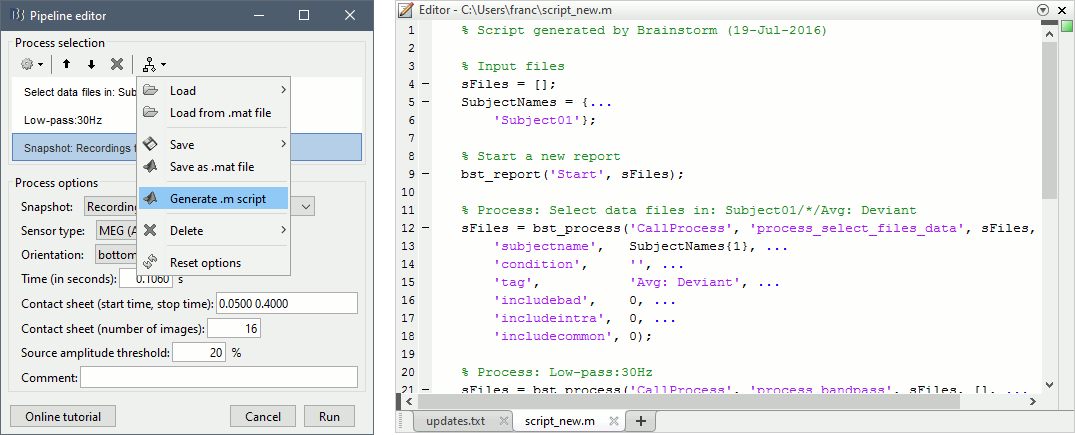This screenshot has width=1075, height=435.
Task: Choose Generate .m script menu entry
Action: (x=217, y=198)
